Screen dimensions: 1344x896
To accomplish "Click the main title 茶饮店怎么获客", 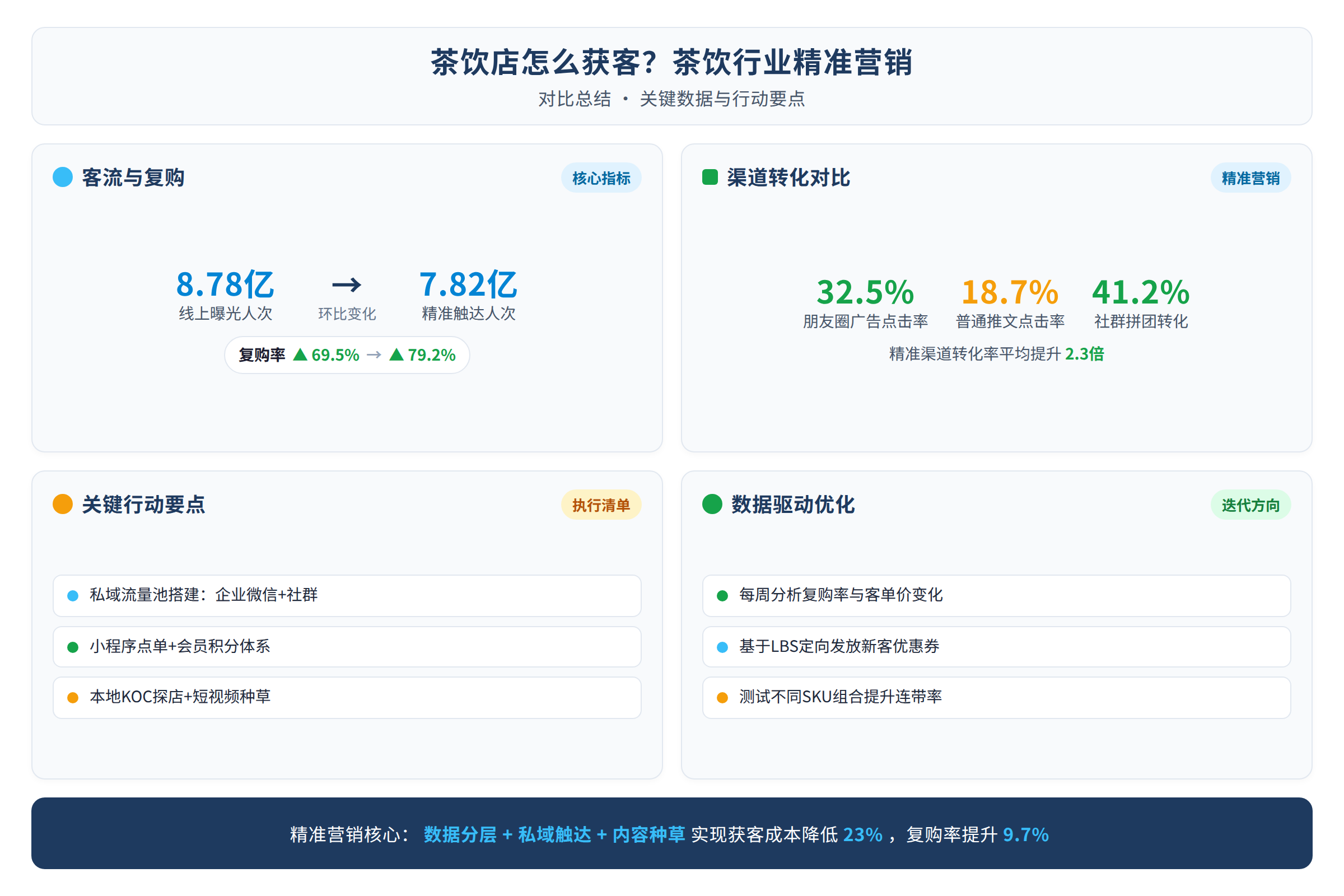I will [x=672, y=62].
